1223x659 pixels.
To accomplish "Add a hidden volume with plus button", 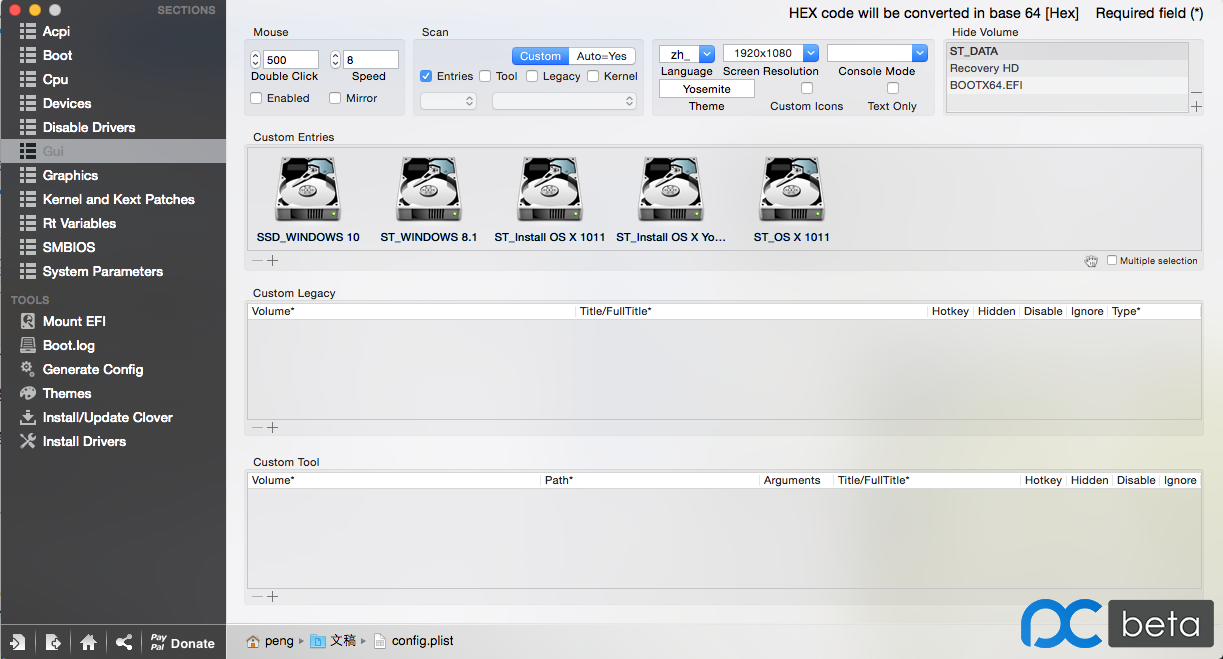I will [1197, 106].
